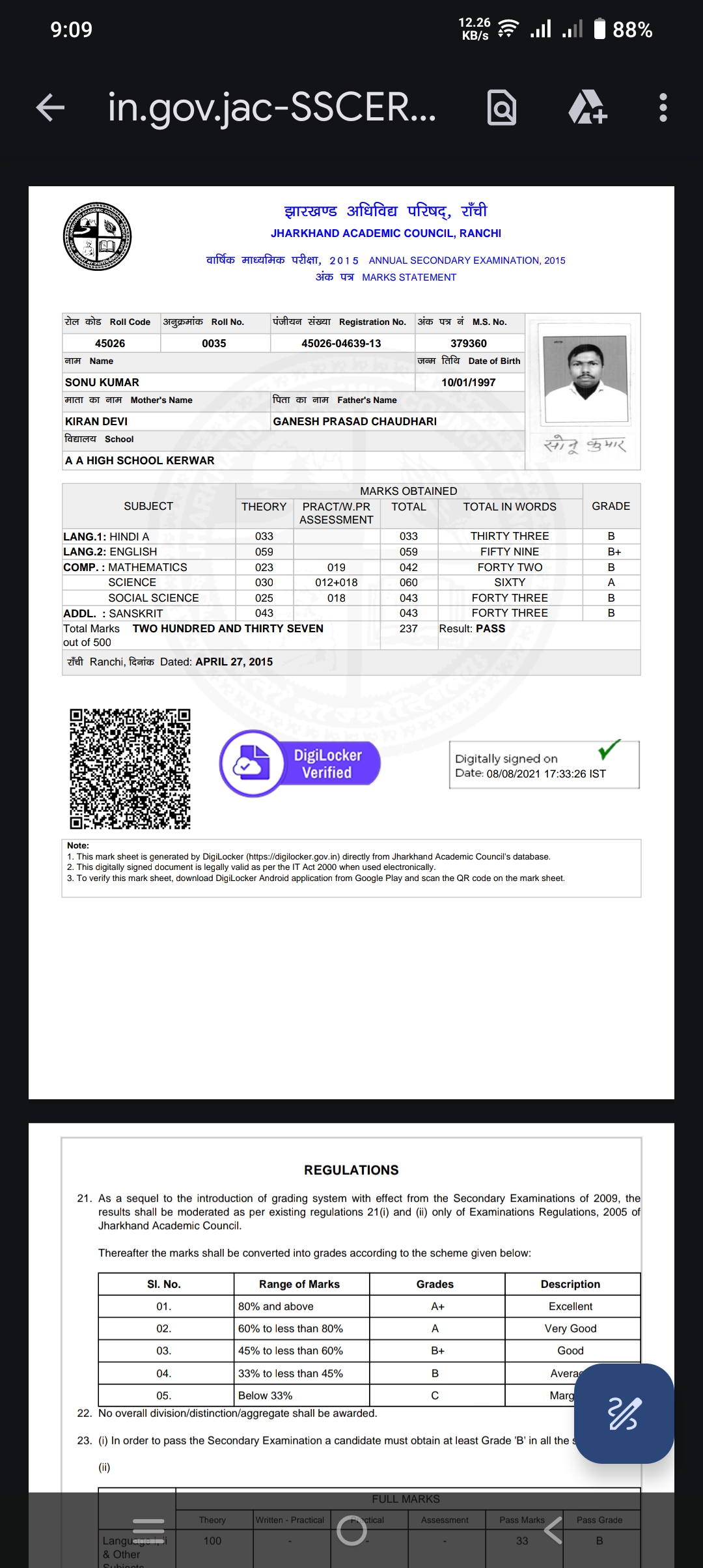Select the name SONU KUMAR
The image size is (703, 1568).
pos(102,382)
